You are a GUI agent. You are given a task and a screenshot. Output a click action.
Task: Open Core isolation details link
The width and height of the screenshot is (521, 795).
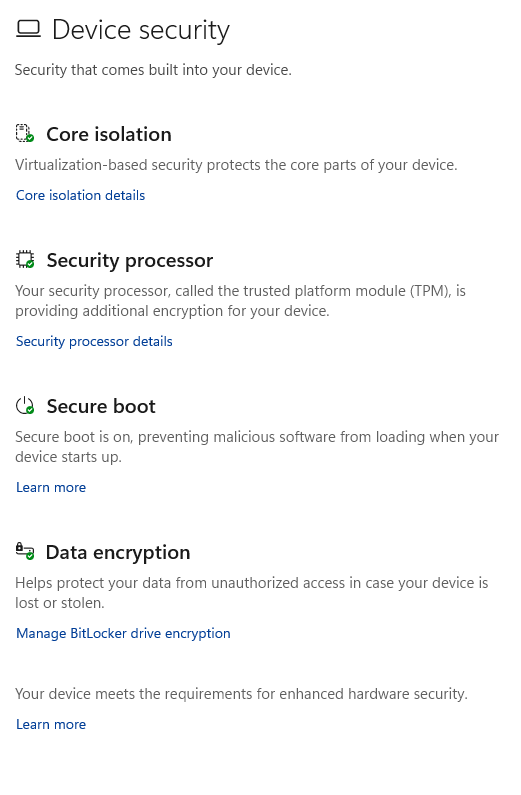point(81,195)
